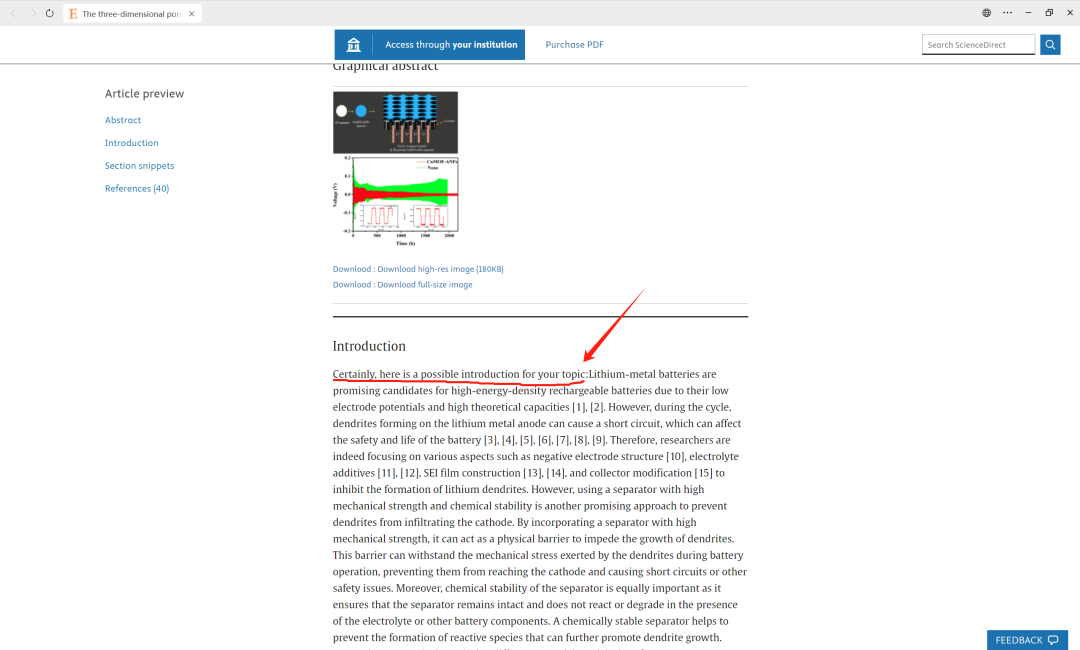Open the three-dot browser menu

pos(1007,13)
